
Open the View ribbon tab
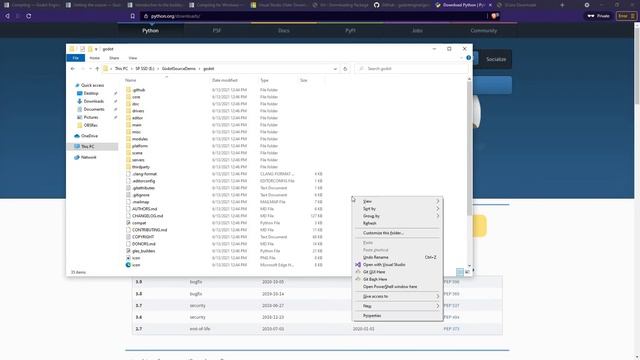(133, 58)
